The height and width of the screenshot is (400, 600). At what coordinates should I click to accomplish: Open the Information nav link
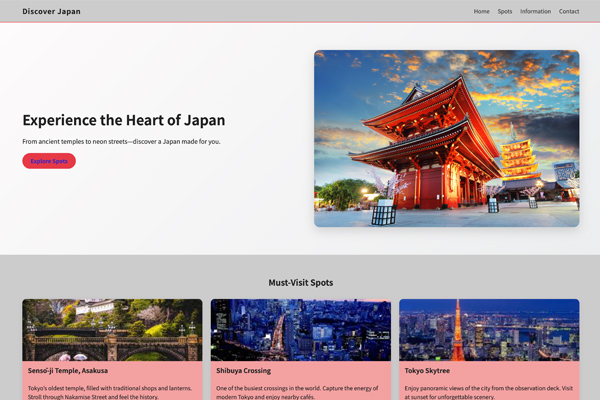point(535,11)
